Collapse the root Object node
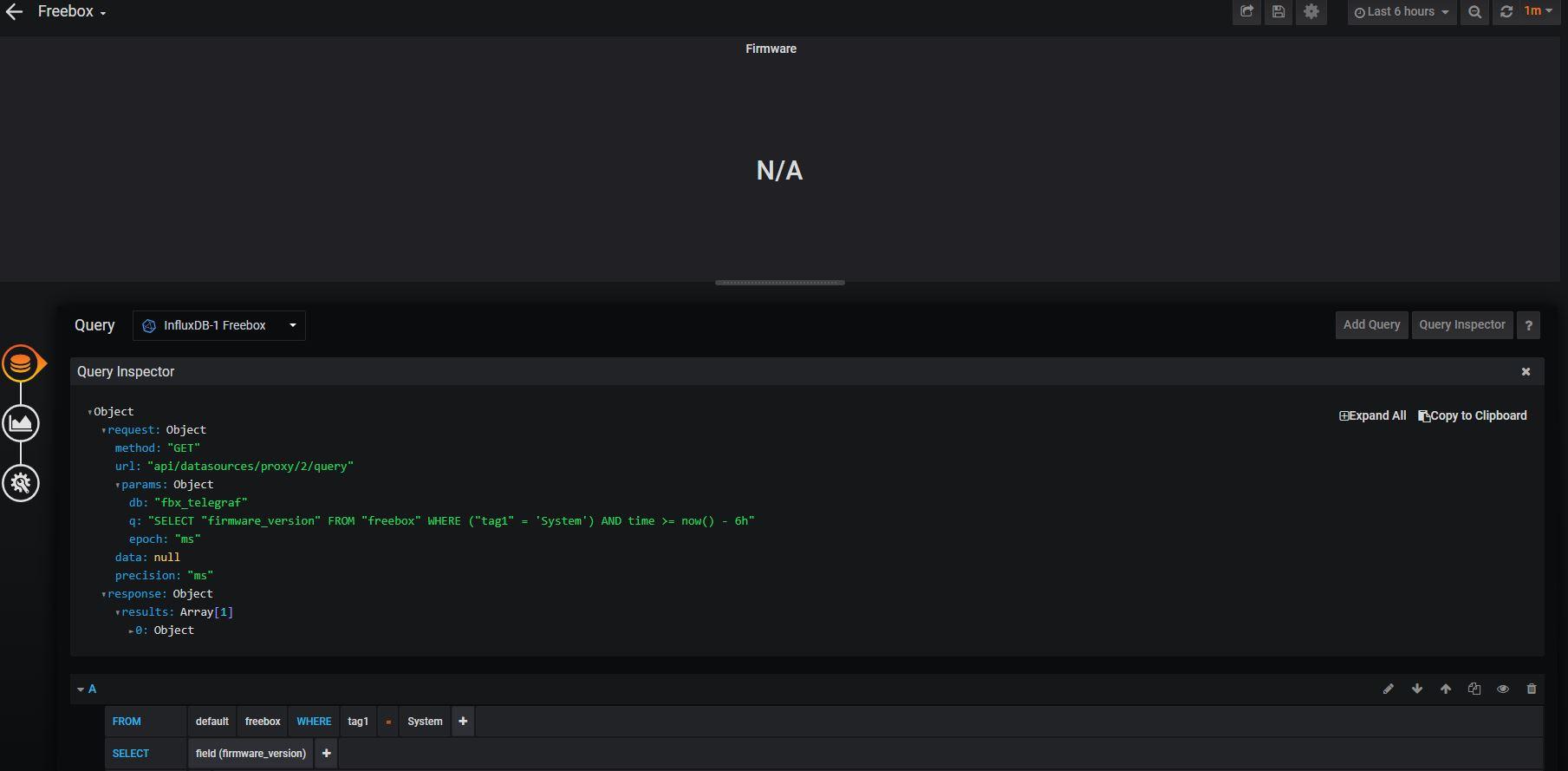This screenshot has width=1568, height=771. tap(89, 412)
